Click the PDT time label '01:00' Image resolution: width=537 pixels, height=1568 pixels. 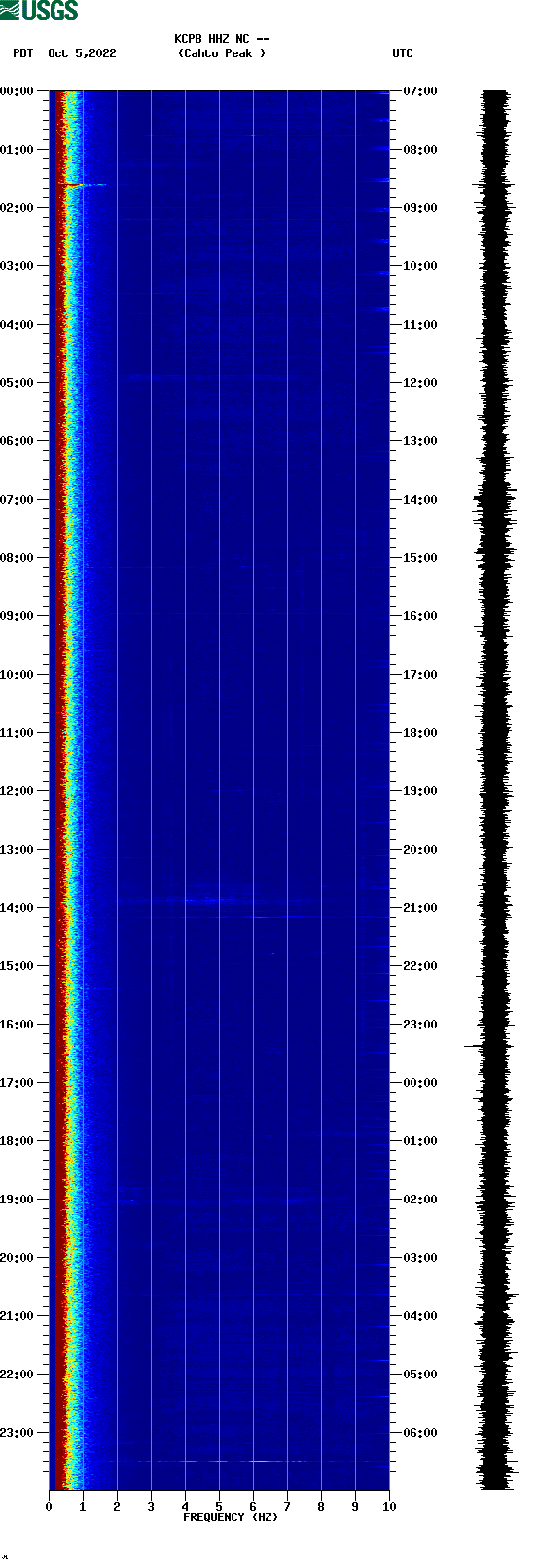click(17, 150)
